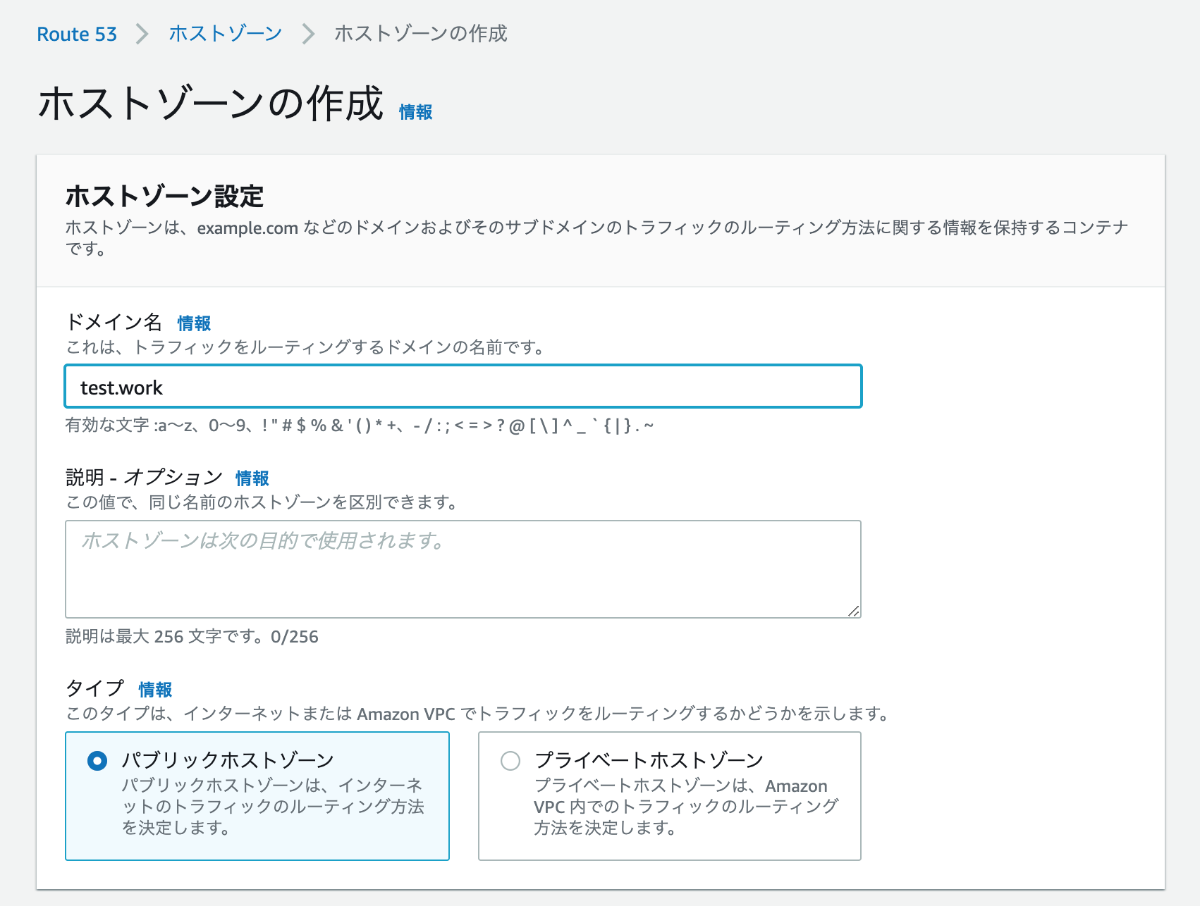
Task: Grab the description text area resize handle
Action: 854,611
